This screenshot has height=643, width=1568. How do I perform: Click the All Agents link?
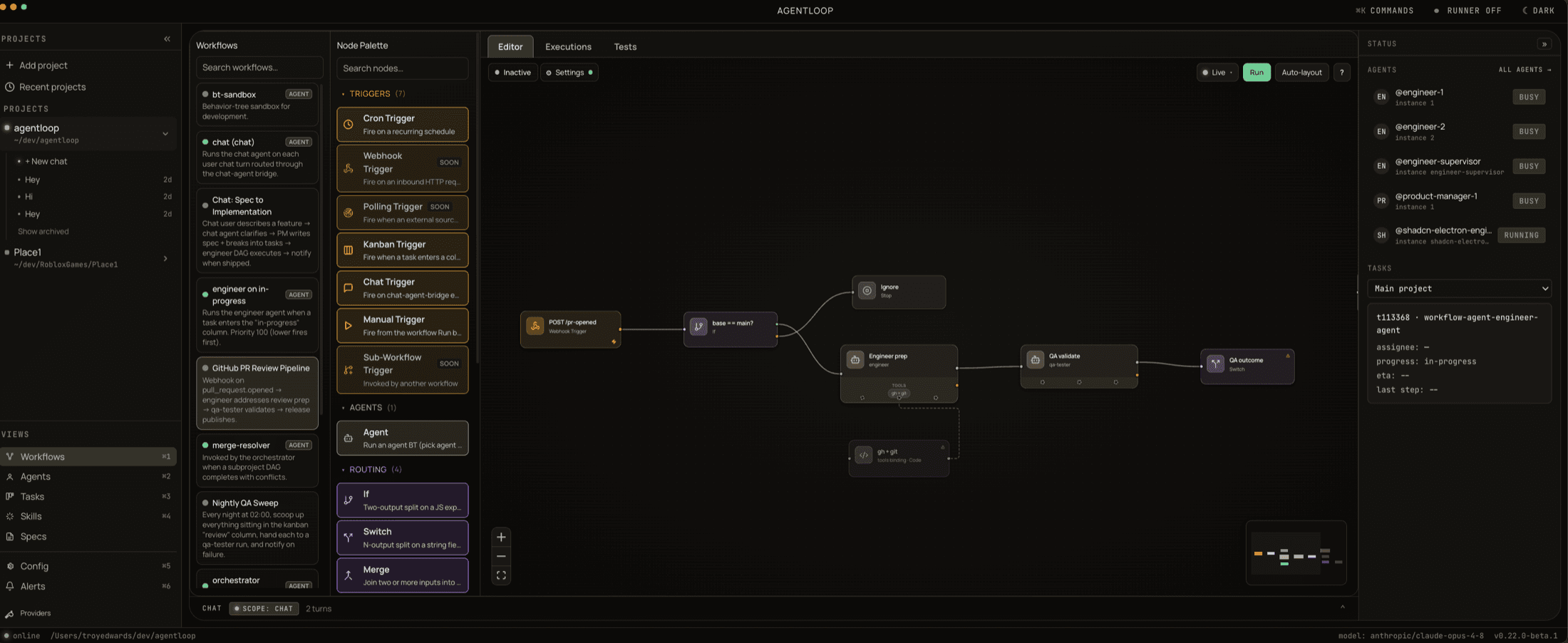click(1525, 70)
